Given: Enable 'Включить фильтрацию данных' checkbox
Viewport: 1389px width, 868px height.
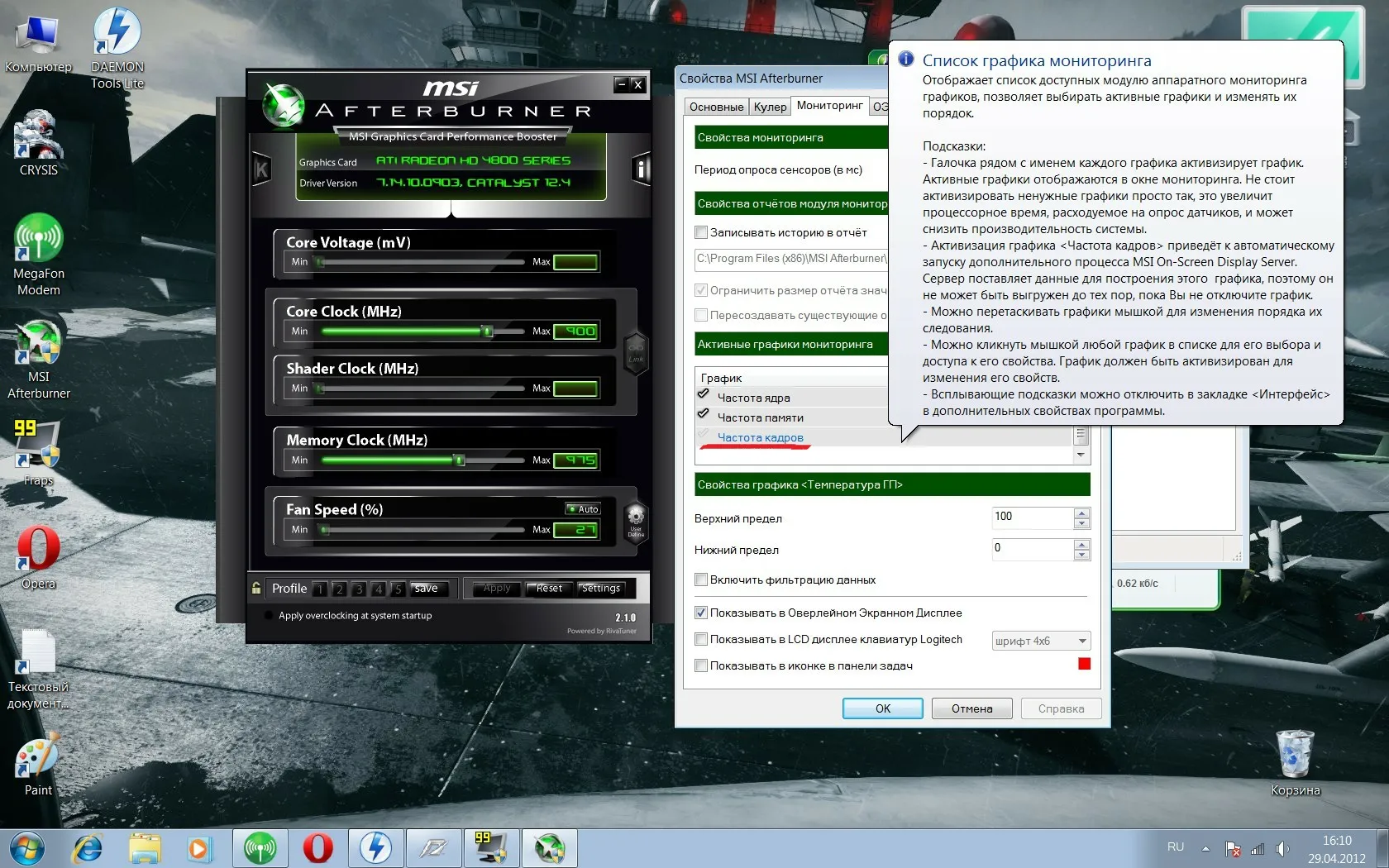Looking at the screenshot, I should 701,579.
